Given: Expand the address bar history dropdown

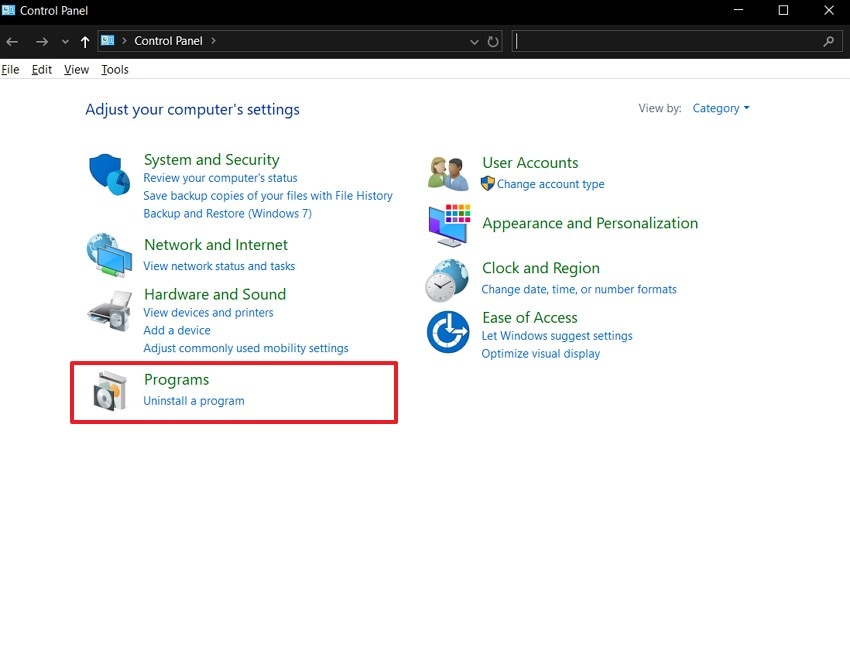Looking at the screenshot, I should point(474,42).
